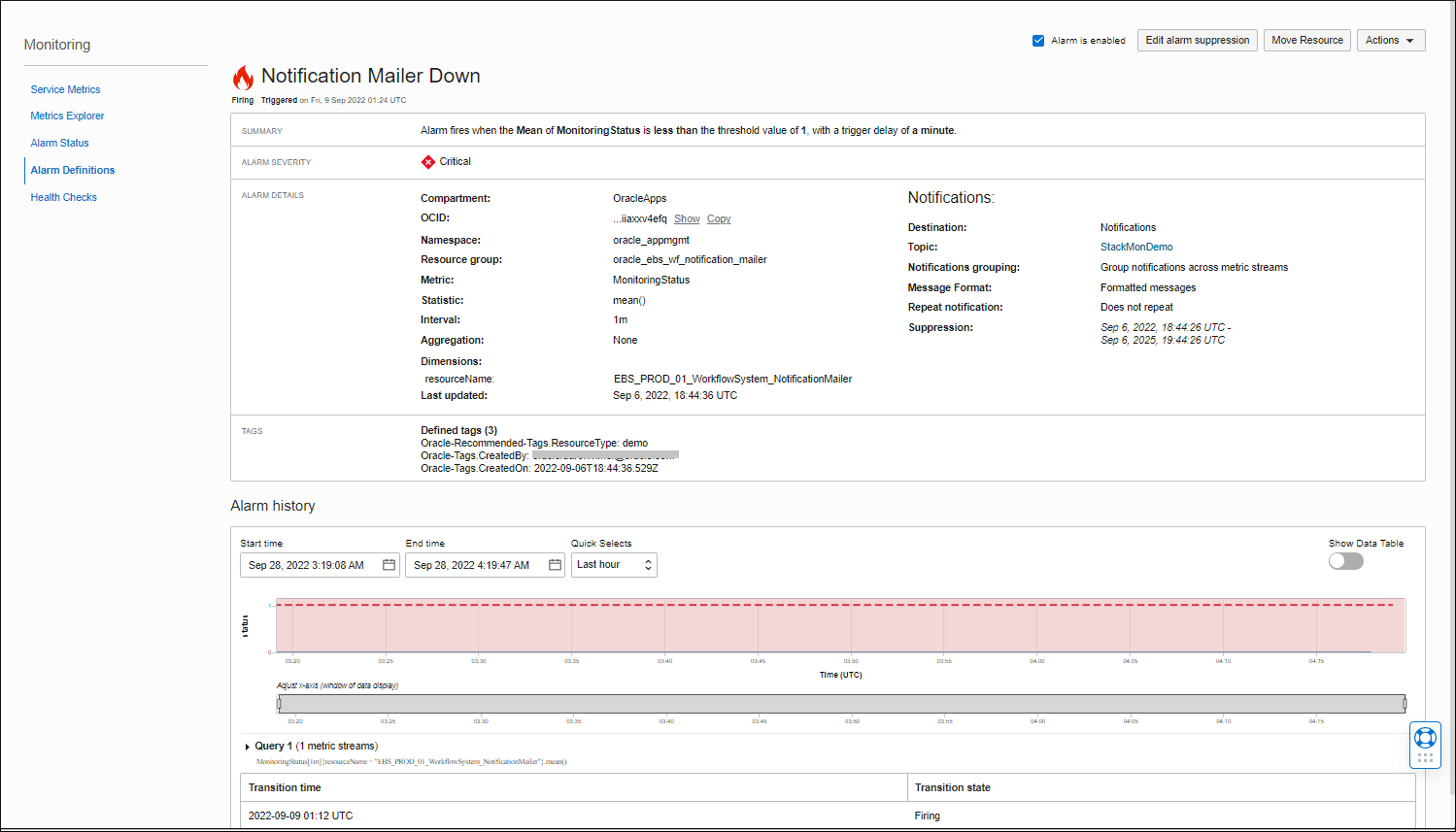Open the StackMonDemo topic link
This screenshot has height=832, width=1456.
pos(1136,247)
